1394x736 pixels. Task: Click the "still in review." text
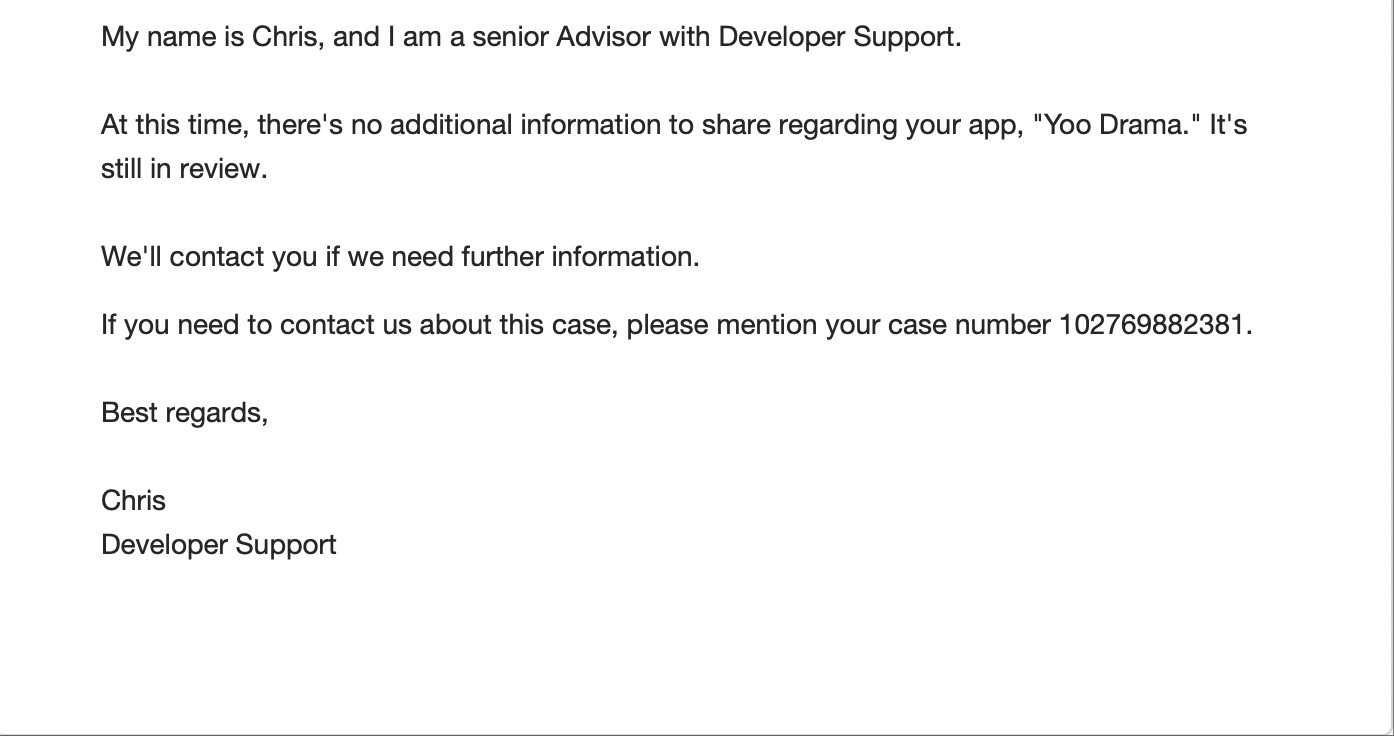(x=184, y=169)
